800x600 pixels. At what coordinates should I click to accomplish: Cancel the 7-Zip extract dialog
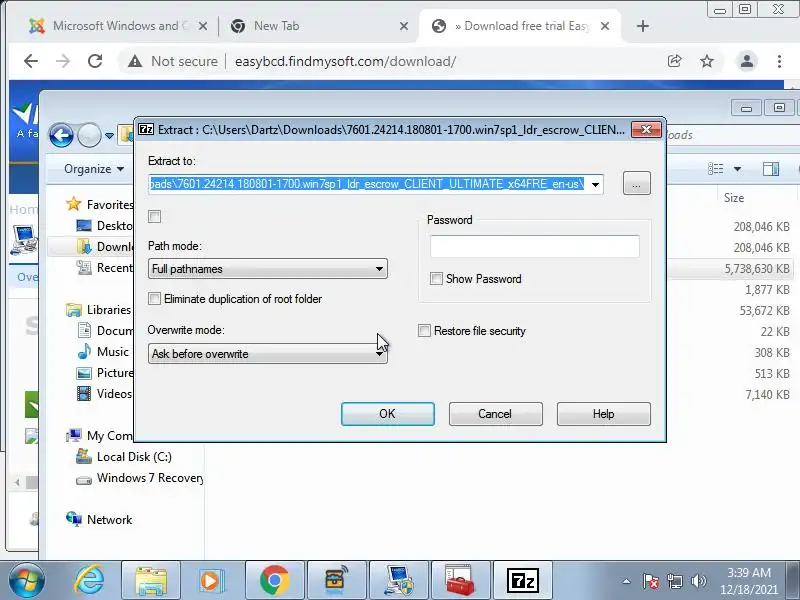(495, 414)
